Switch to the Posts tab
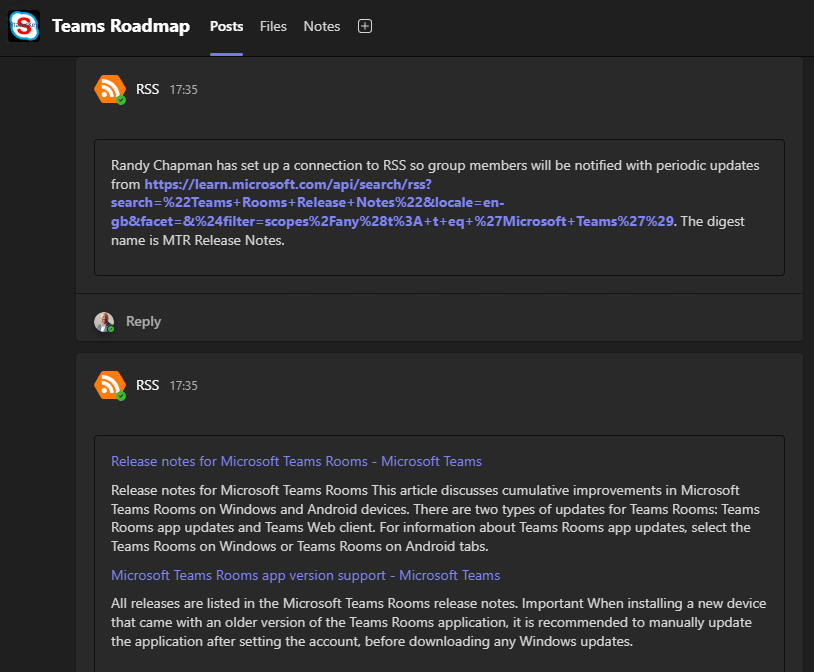 point(226,26)
